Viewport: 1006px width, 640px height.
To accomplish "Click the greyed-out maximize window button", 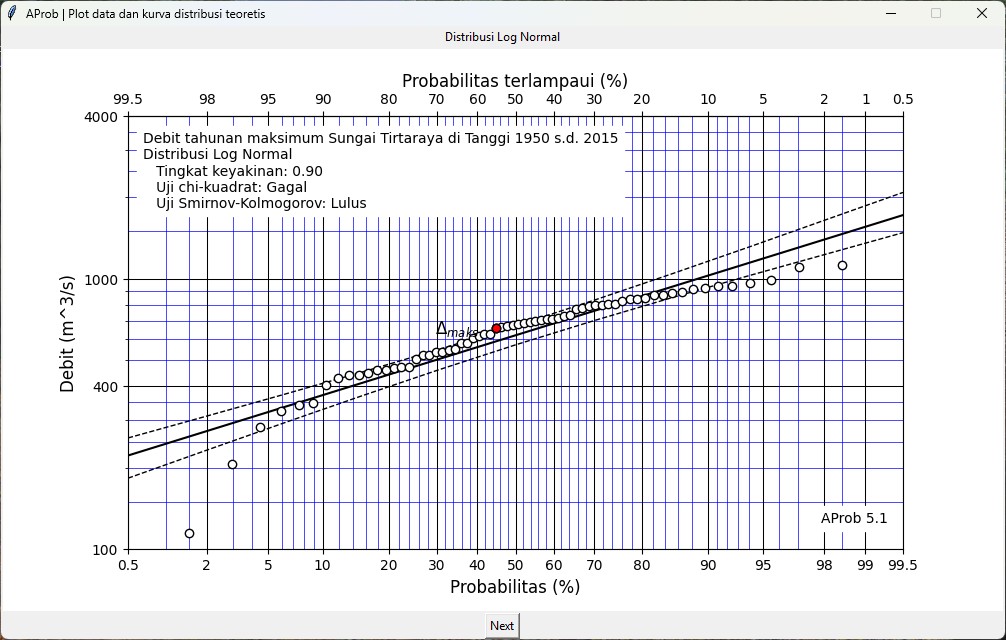I will tap(936, 14).
